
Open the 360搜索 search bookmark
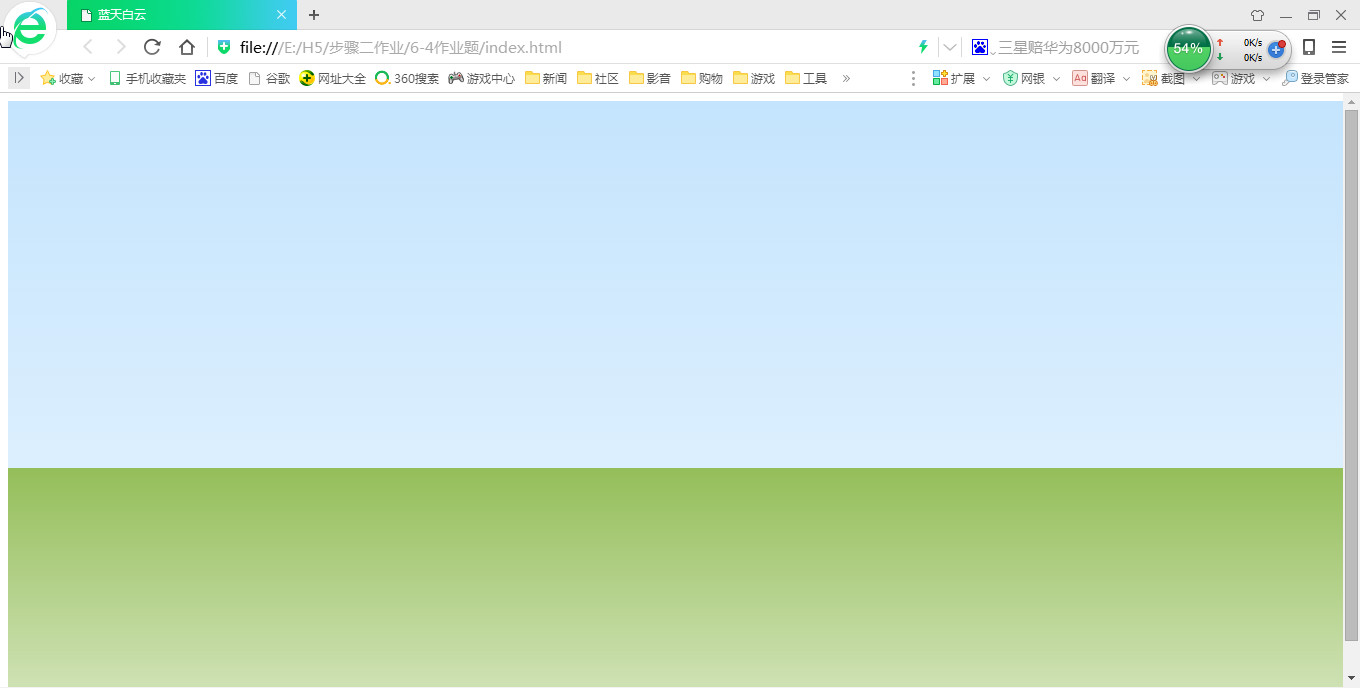[408, 78]
